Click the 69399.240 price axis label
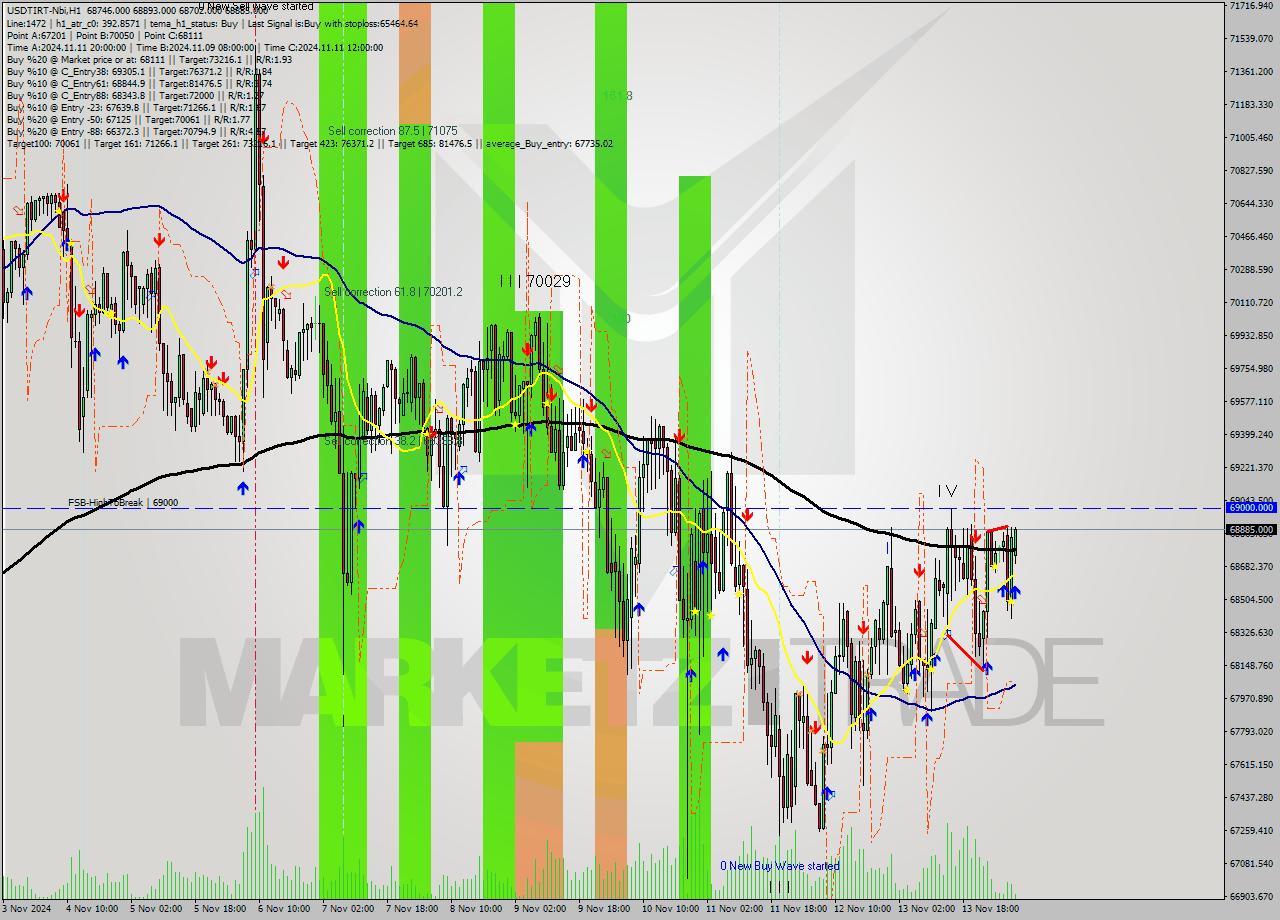Image resolution: width=1280 pixels, height=920 pixels. (x=1251, y=435)
